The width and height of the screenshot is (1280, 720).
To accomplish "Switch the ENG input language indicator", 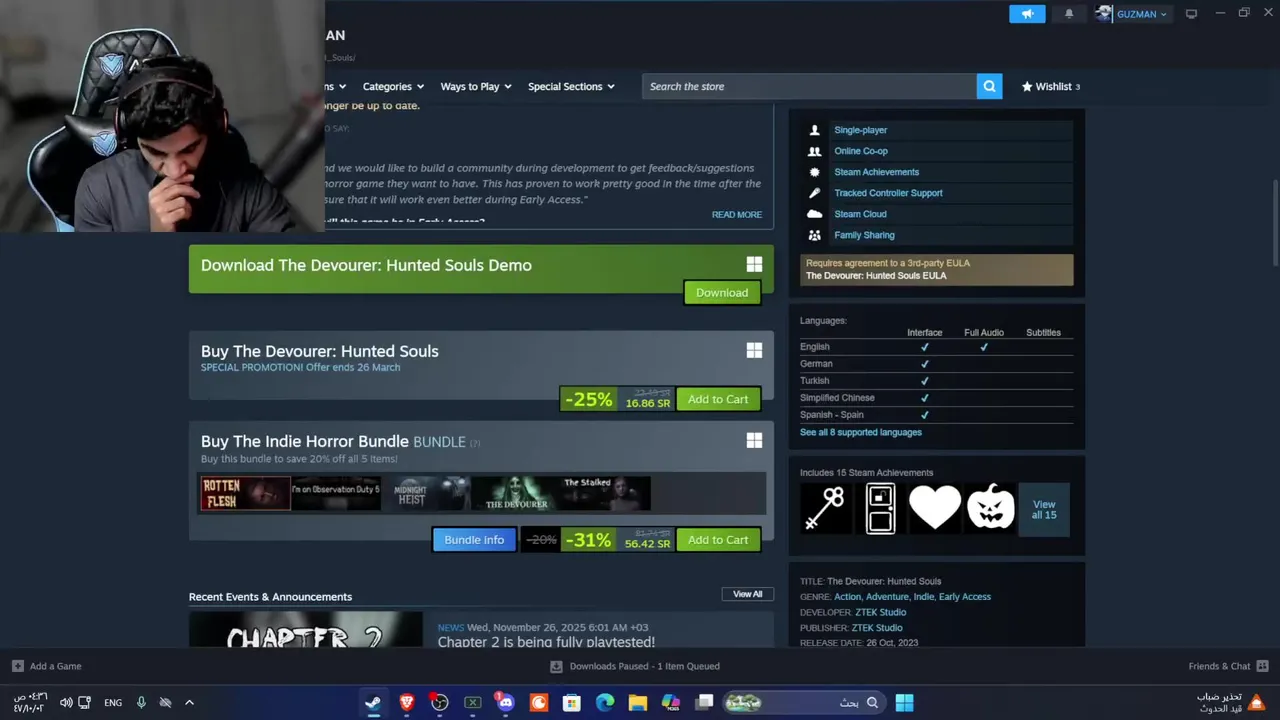I will tap(113, 703).
